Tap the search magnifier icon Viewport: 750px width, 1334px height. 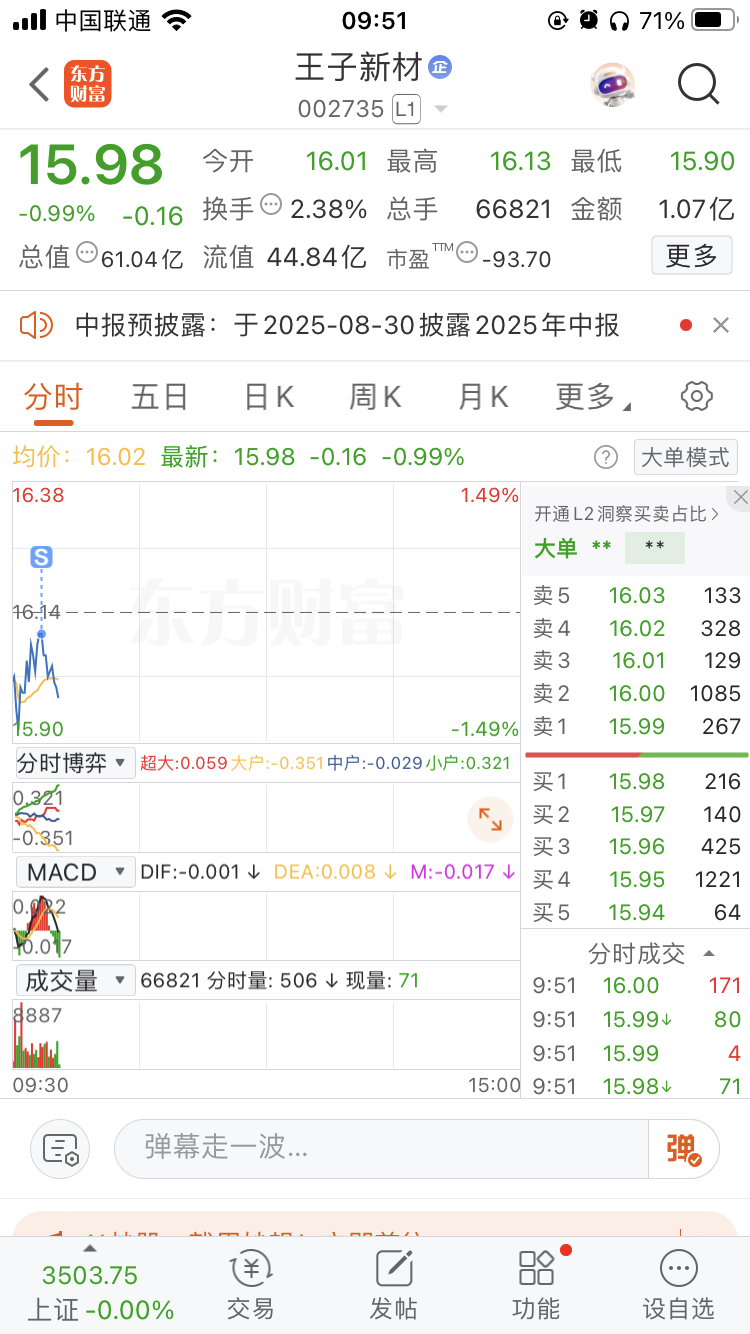pos(698,85)
